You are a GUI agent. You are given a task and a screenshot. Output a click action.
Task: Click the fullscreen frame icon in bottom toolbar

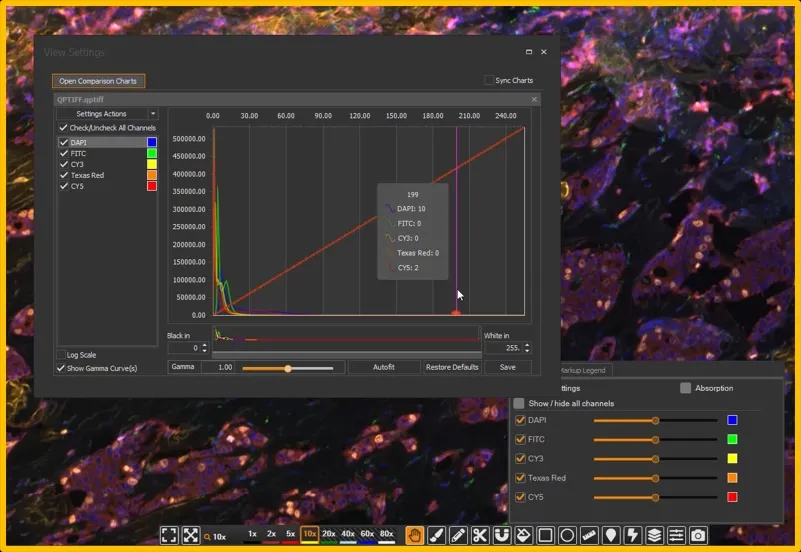[169, 535]
